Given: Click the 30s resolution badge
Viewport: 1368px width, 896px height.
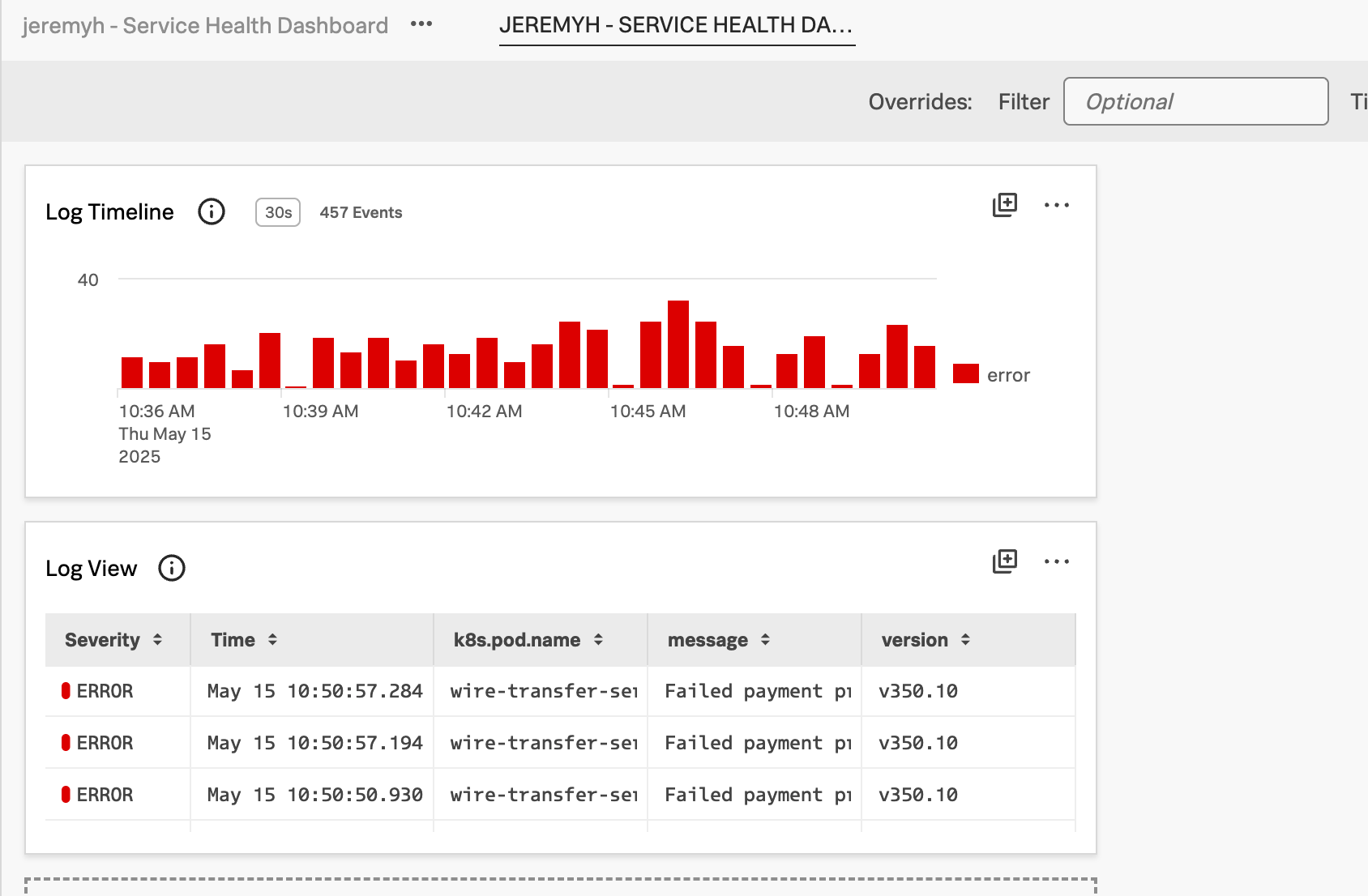Looking at the screenshot, I should pyautogui.click(x=278, y=212).
